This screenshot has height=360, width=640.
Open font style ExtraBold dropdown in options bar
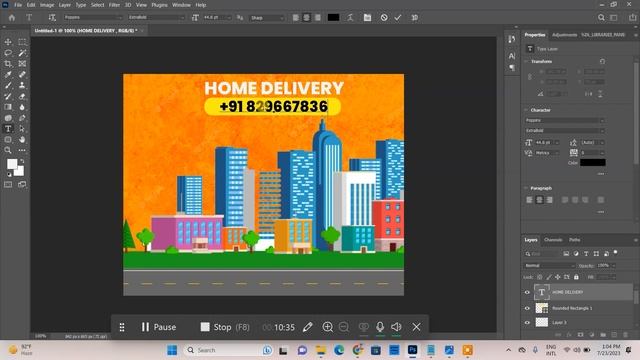pyautogui.click(x=156, y=18)
